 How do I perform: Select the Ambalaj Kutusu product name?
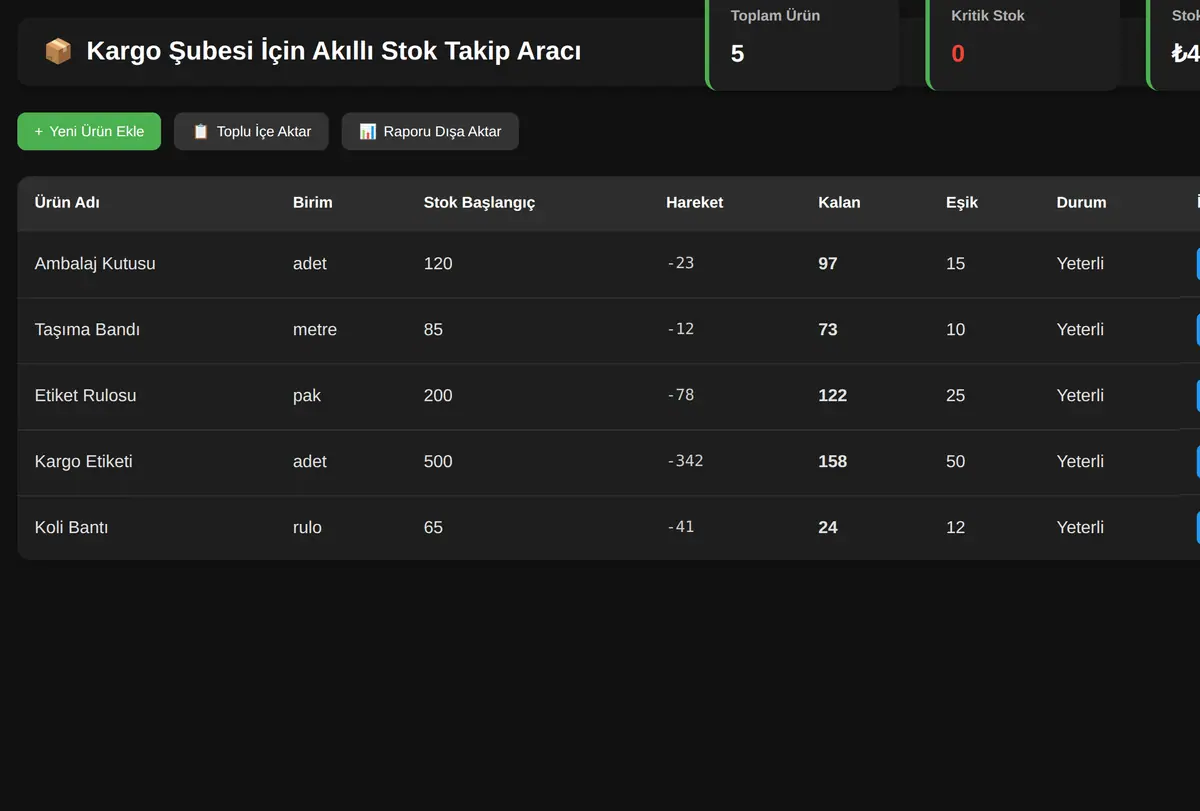tap(95, 264)
